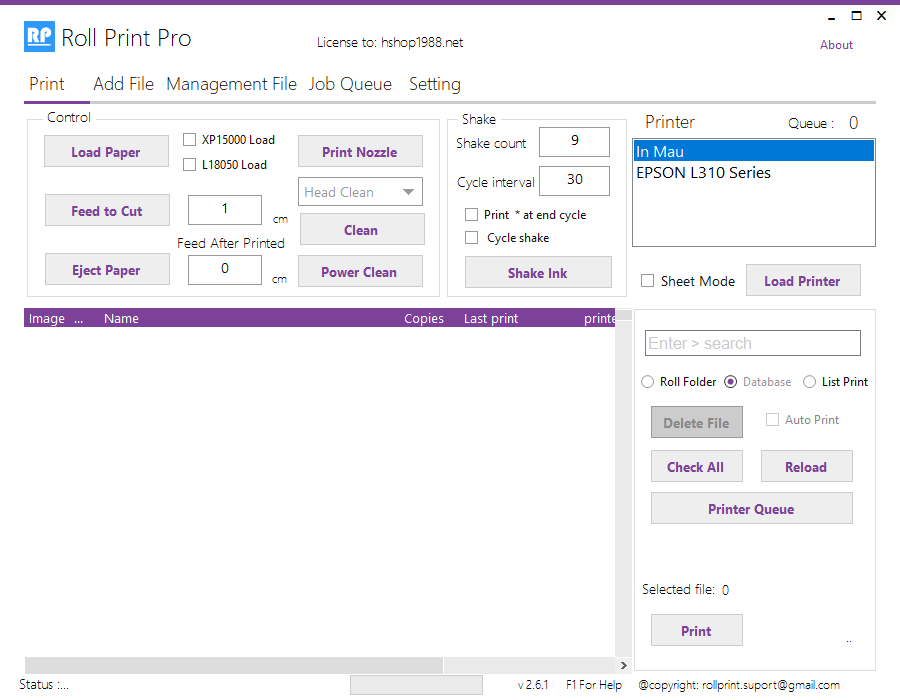Click the Roll Print Pro logo icon
This screenshot has width=900, height=700.
39,38
